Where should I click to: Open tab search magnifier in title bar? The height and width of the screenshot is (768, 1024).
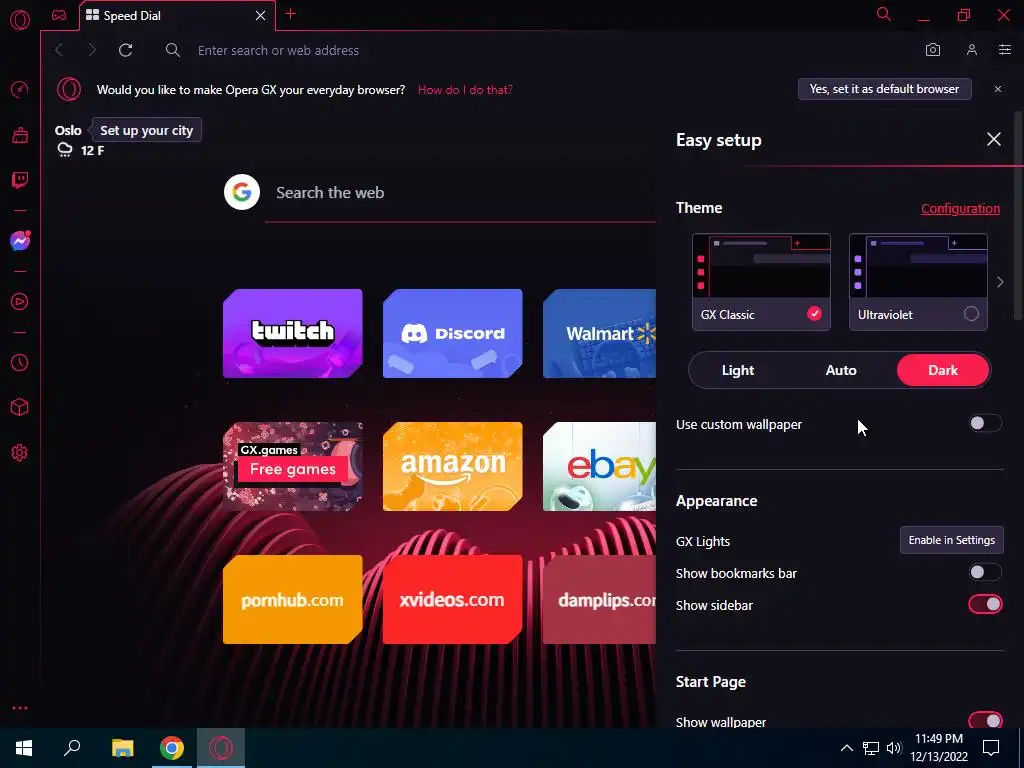coord(884,14)
